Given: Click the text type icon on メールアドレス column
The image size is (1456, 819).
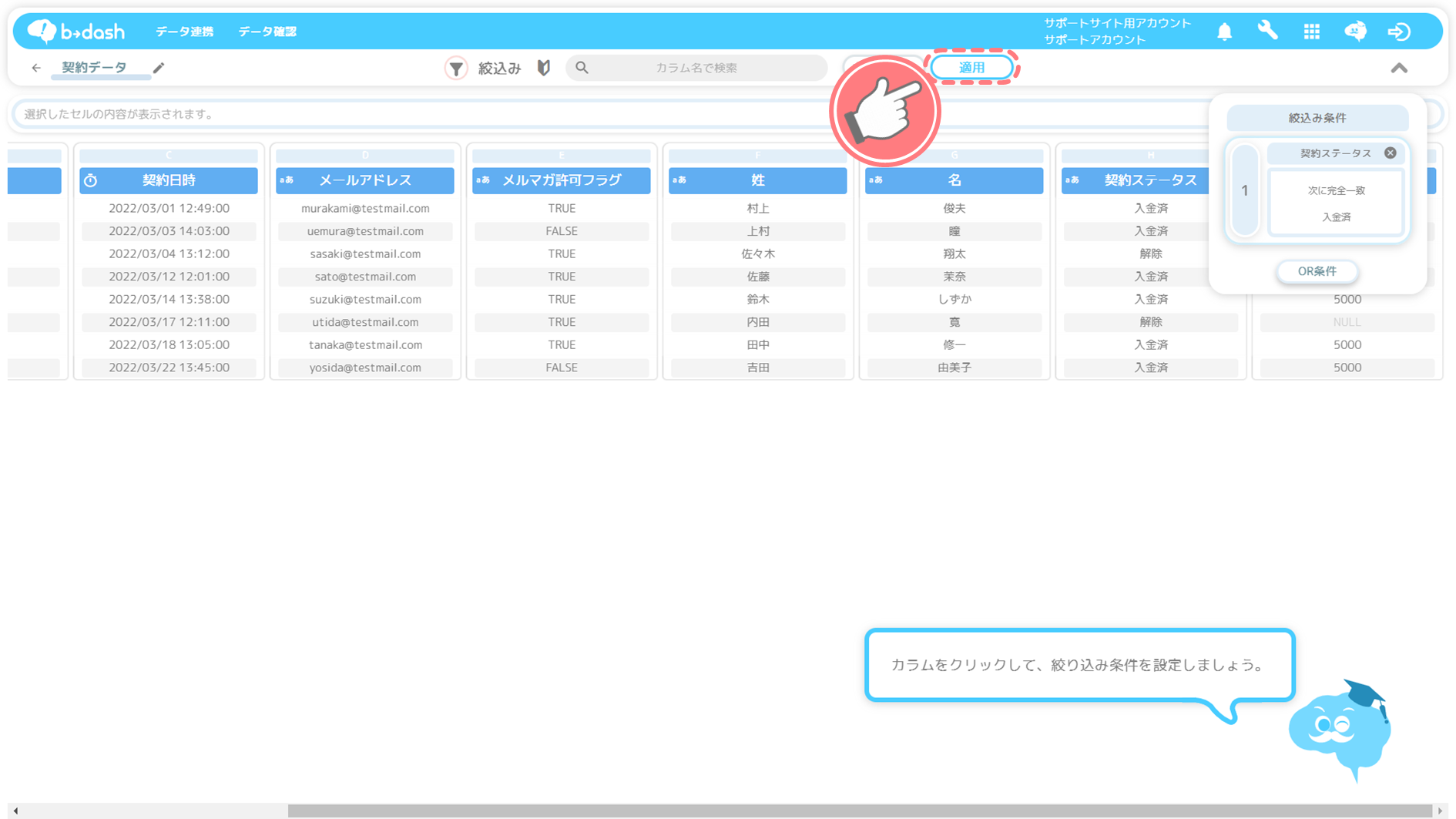Looking at the screenshot, I should (x=287, y=180).
